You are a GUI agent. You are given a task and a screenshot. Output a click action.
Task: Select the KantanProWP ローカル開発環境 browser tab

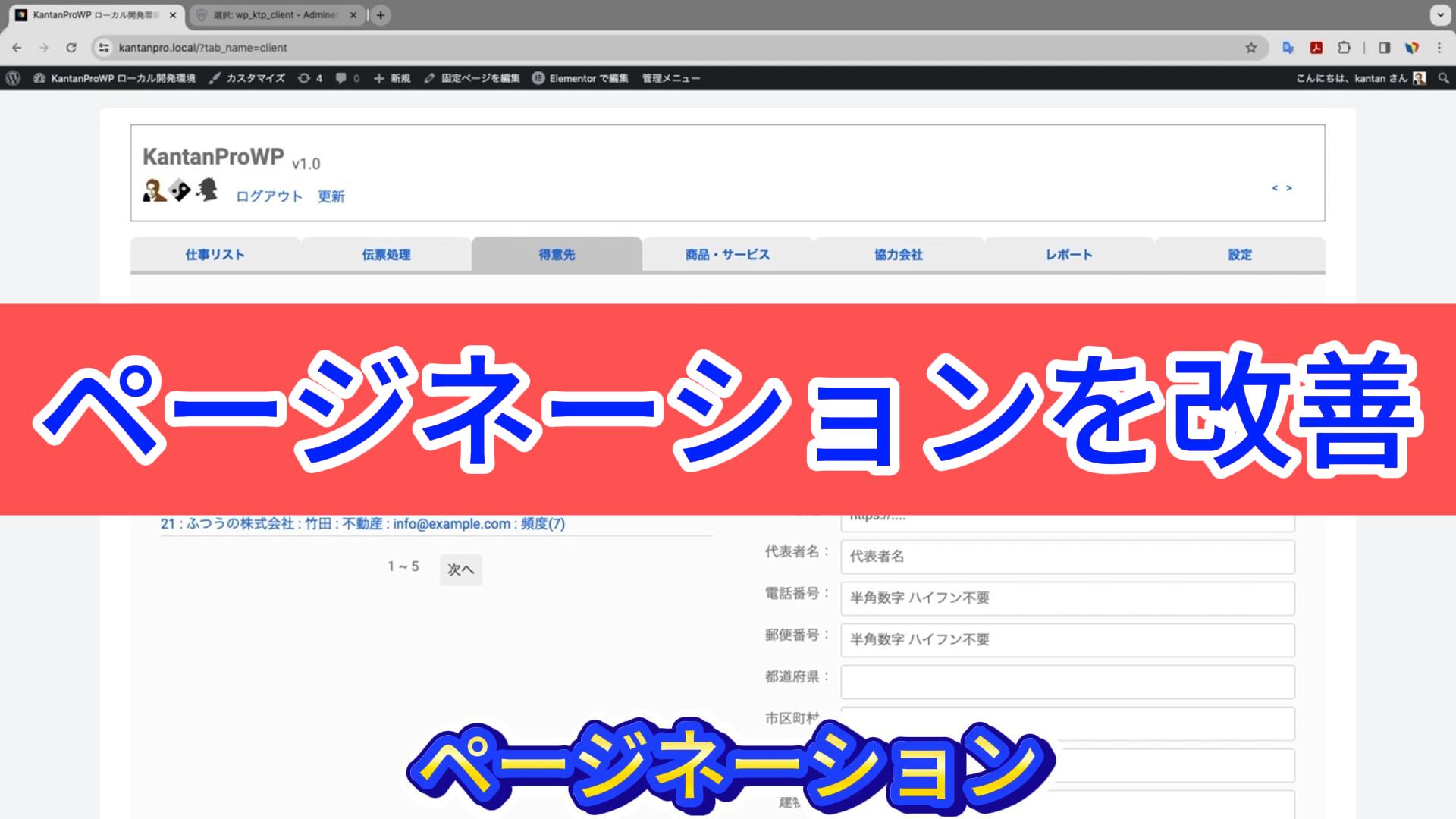tap(96, 15)
